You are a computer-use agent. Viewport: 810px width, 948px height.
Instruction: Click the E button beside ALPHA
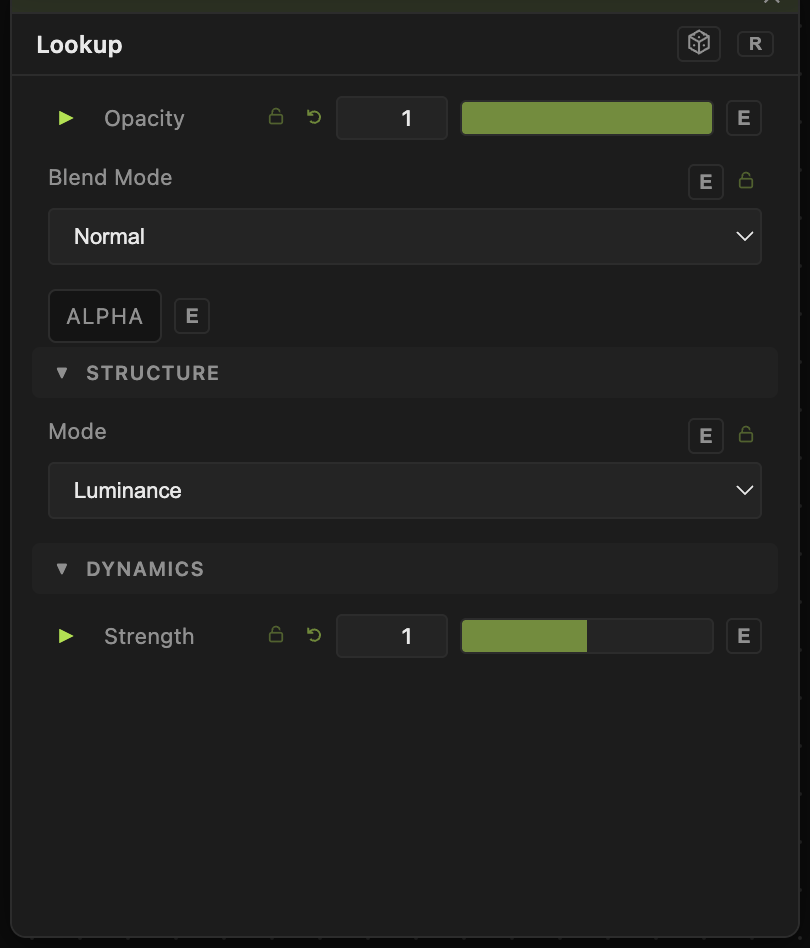192,316
